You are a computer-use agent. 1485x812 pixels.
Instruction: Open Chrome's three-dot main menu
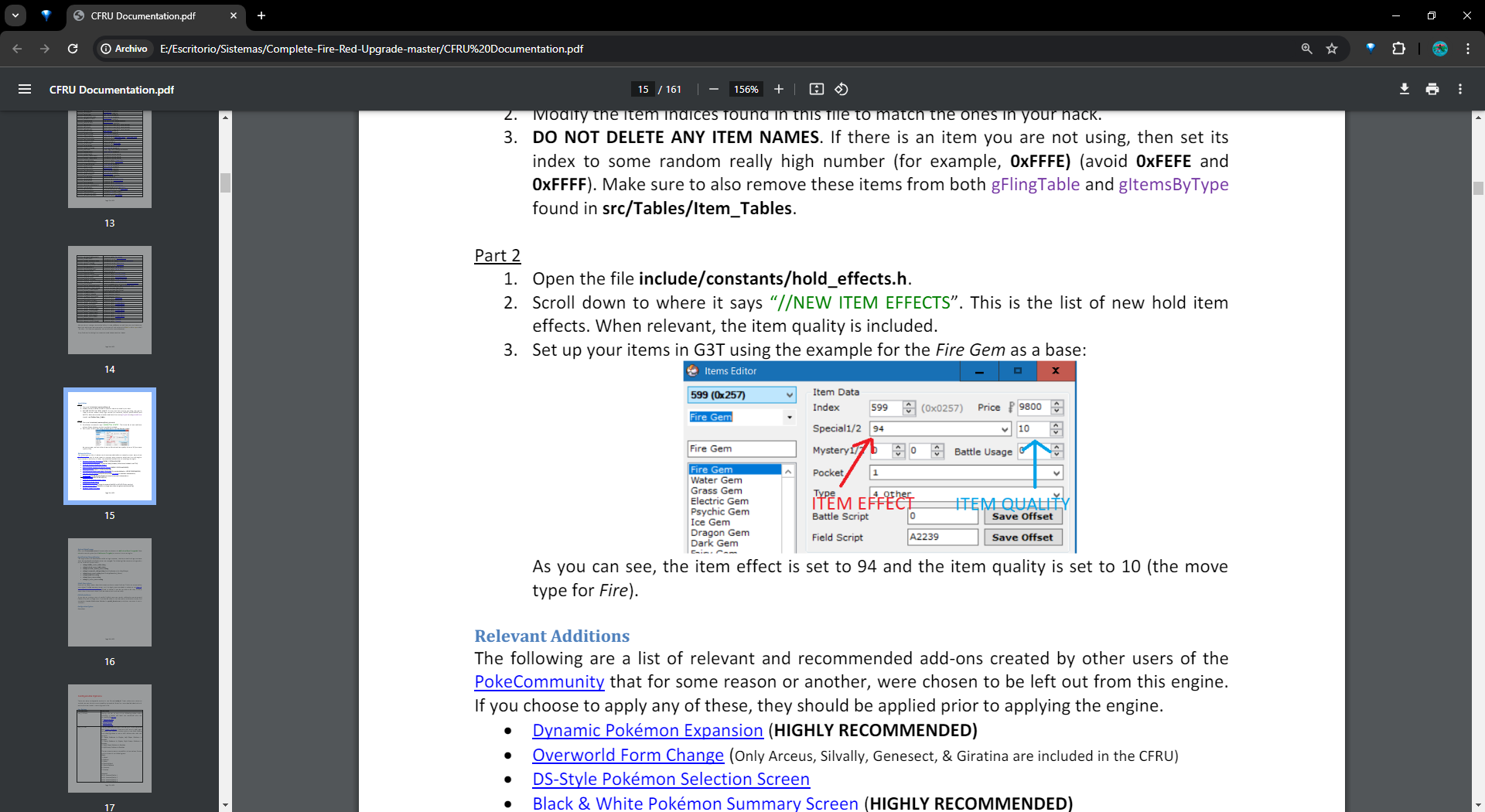[x=1468, y=49]
